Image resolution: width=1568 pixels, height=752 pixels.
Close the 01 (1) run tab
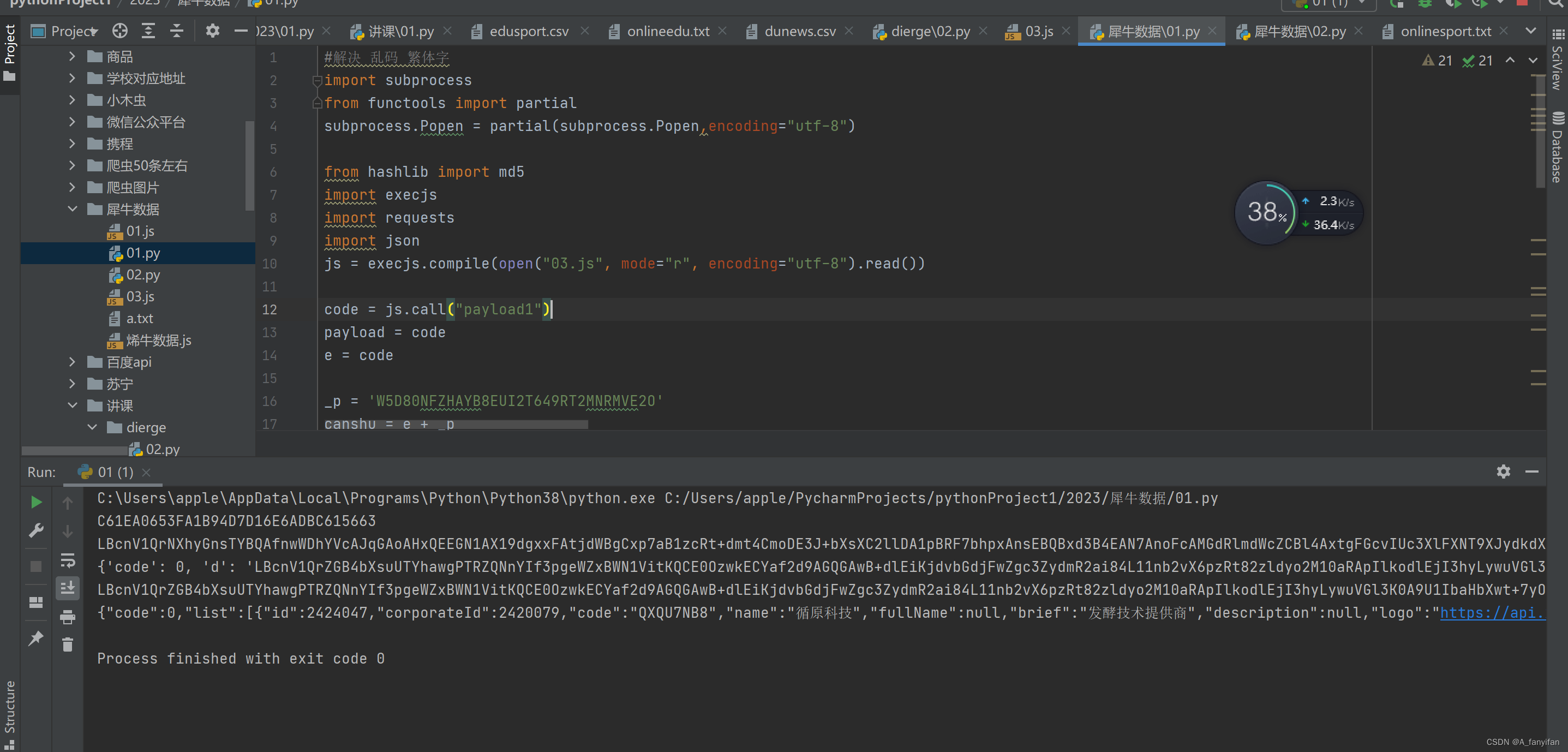[x=146, y=472]
